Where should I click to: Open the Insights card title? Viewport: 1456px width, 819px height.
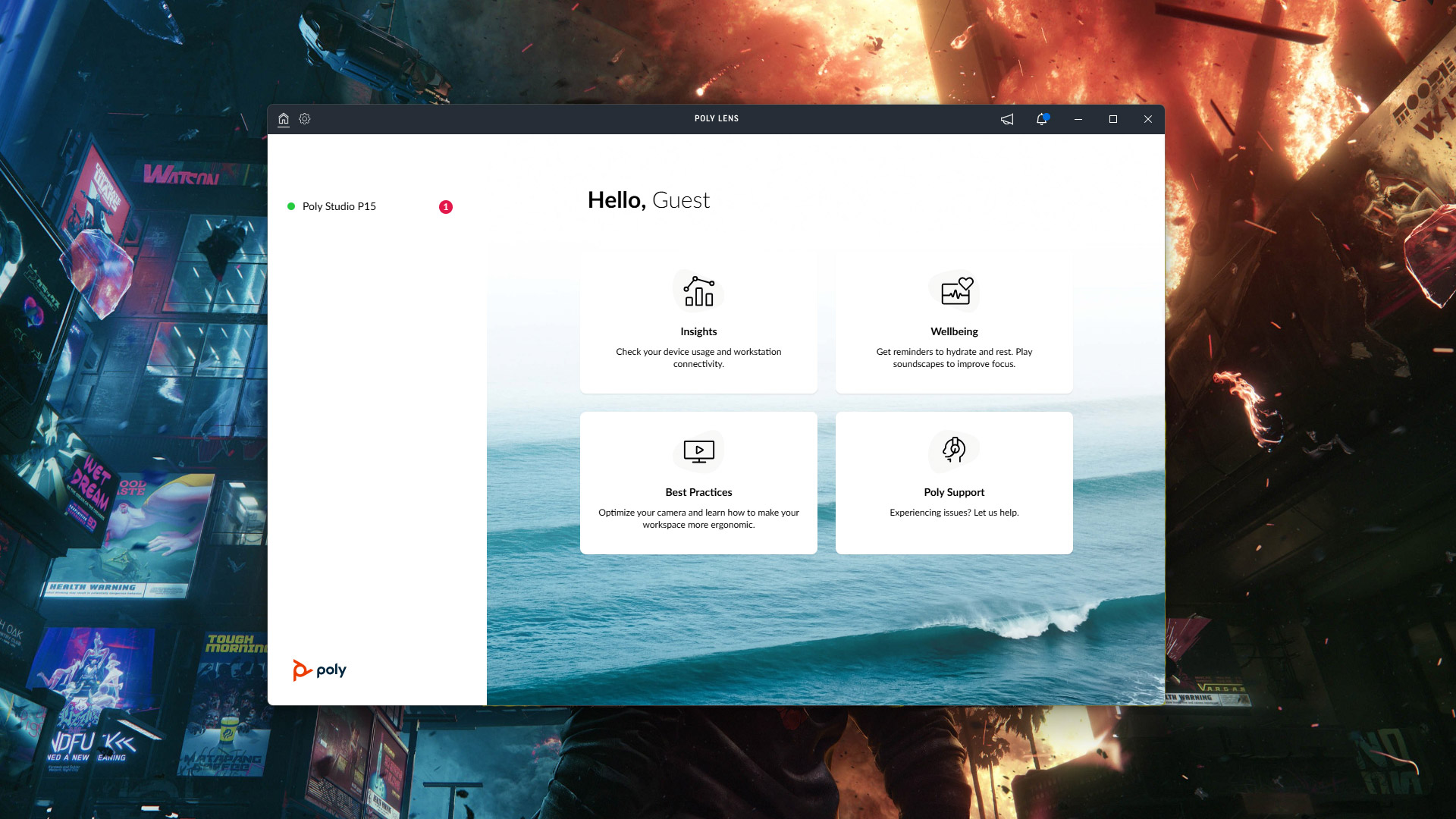[698, 331]
